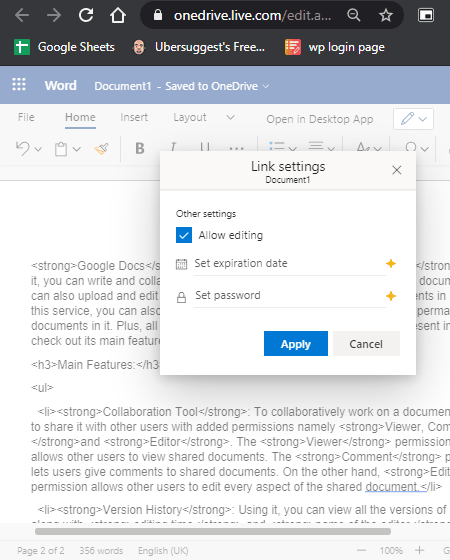
Task: Switch to the Layout tab
Action: (190, 117)
